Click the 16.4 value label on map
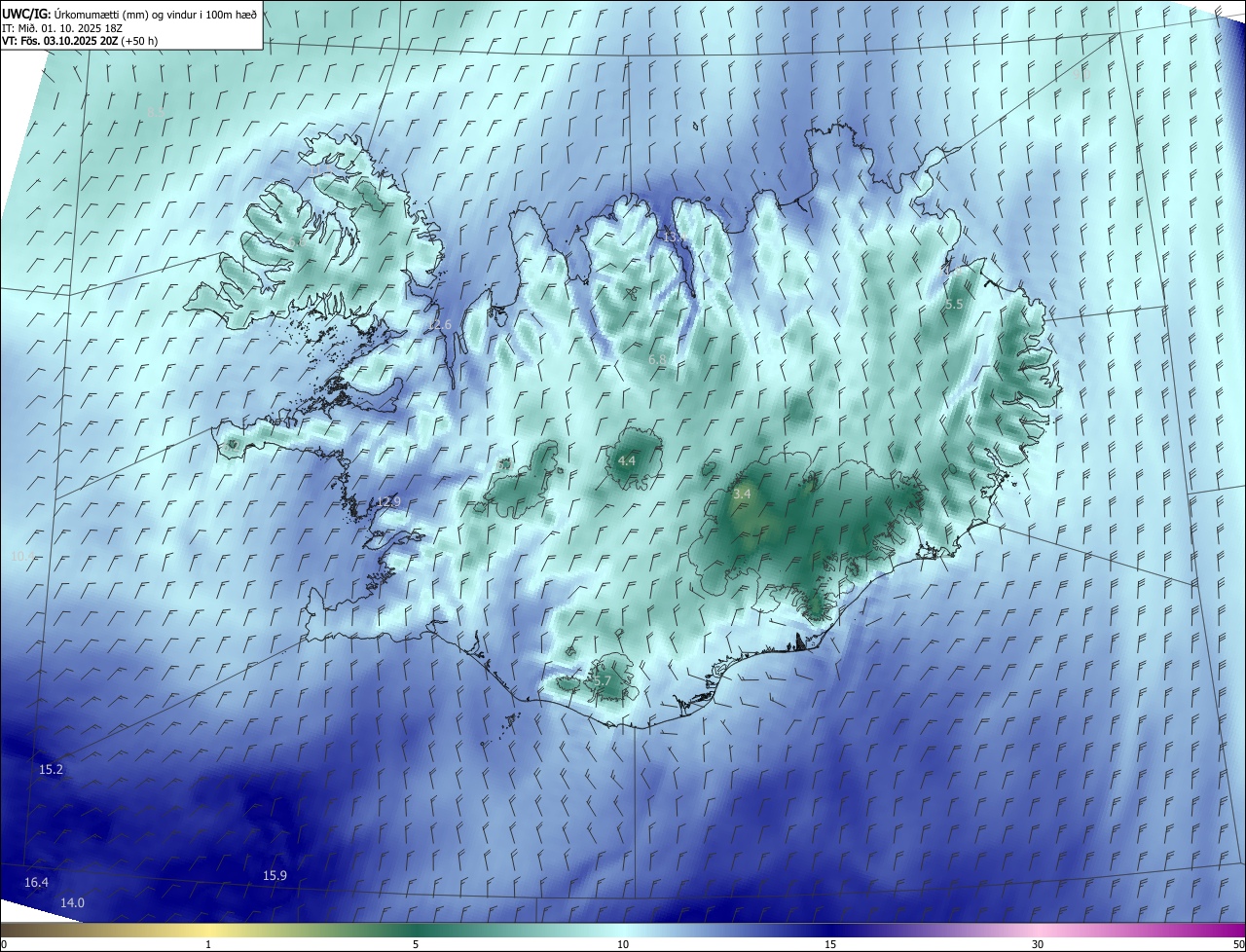Image resolution: width=1246 pixels, height=952 pixels. (x=36, y=882)
